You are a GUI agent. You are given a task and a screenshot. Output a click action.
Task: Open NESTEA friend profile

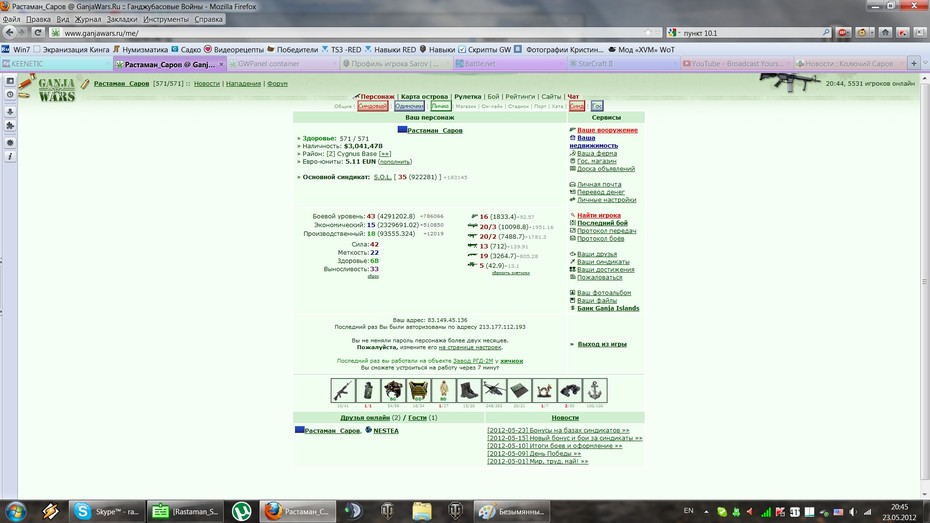386,430
